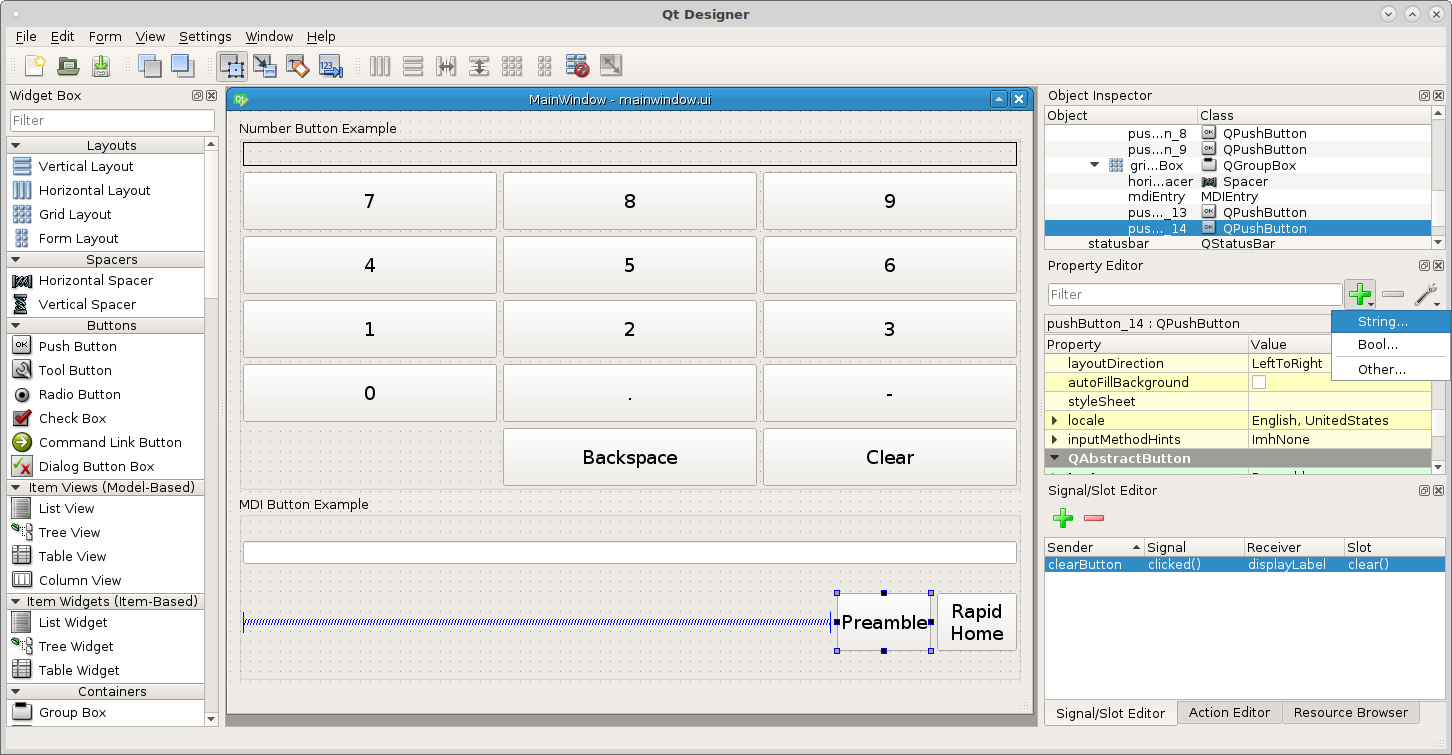Image resolution: width=1452 pixels, height=755 pixels.
Task: Select mdiEntry row in Object Inspector
Action: tap(1238, 197)
